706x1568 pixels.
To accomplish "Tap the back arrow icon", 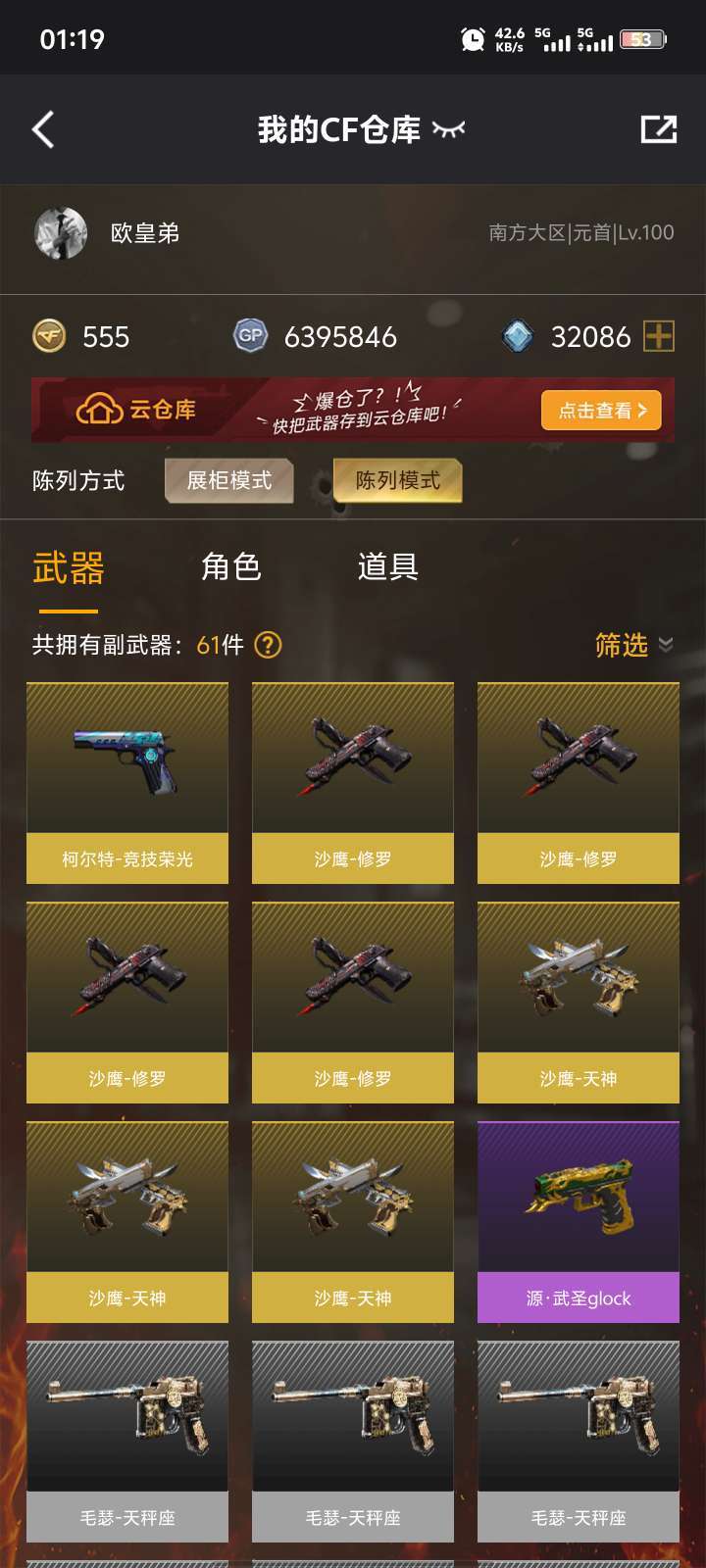I will (43, 129).
